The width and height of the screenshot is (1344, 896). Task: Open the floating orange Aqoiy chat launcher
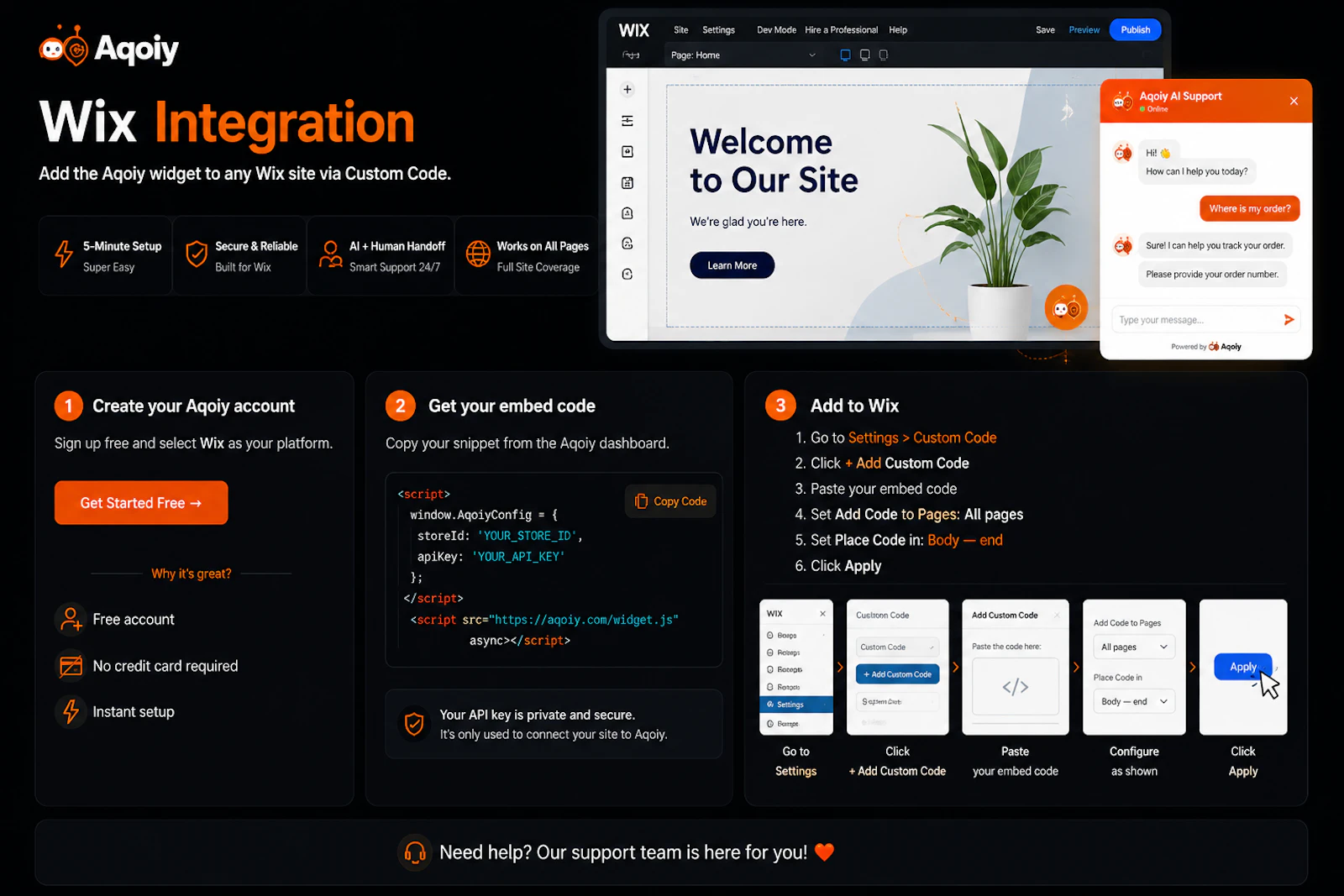(x=1066, y=308)
